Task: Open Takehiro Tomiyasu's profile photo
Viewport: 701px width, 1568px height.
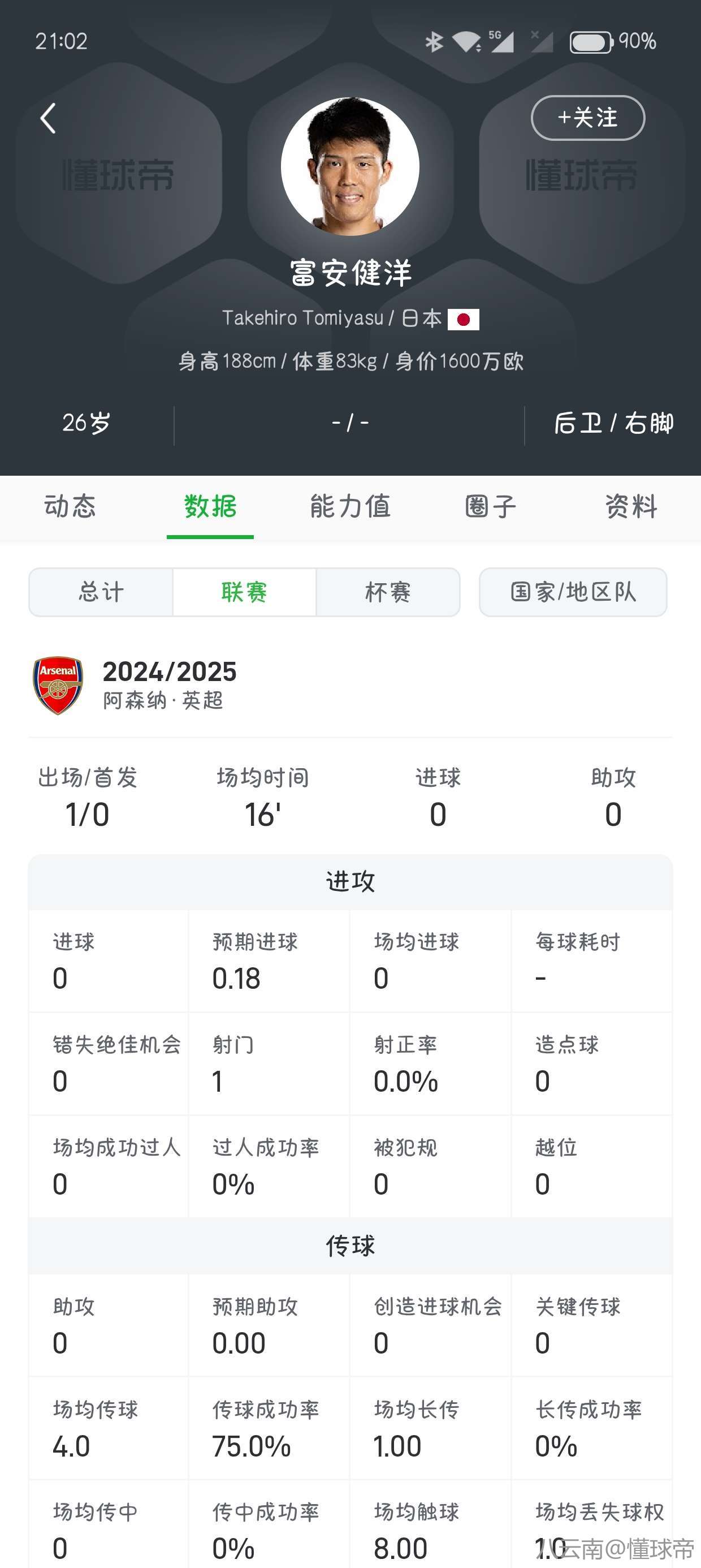Action: 350,166
